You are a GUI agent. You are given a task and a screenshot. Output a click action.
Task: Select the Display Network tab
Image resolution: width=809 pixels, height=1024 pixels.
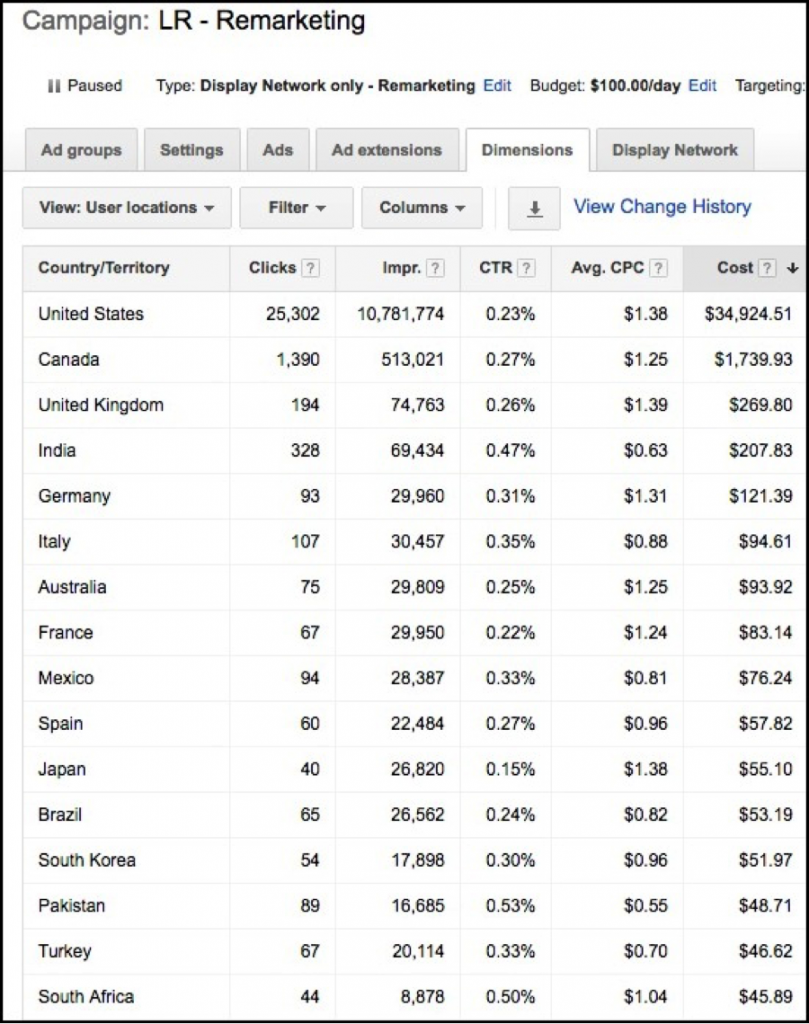point(675,150)
